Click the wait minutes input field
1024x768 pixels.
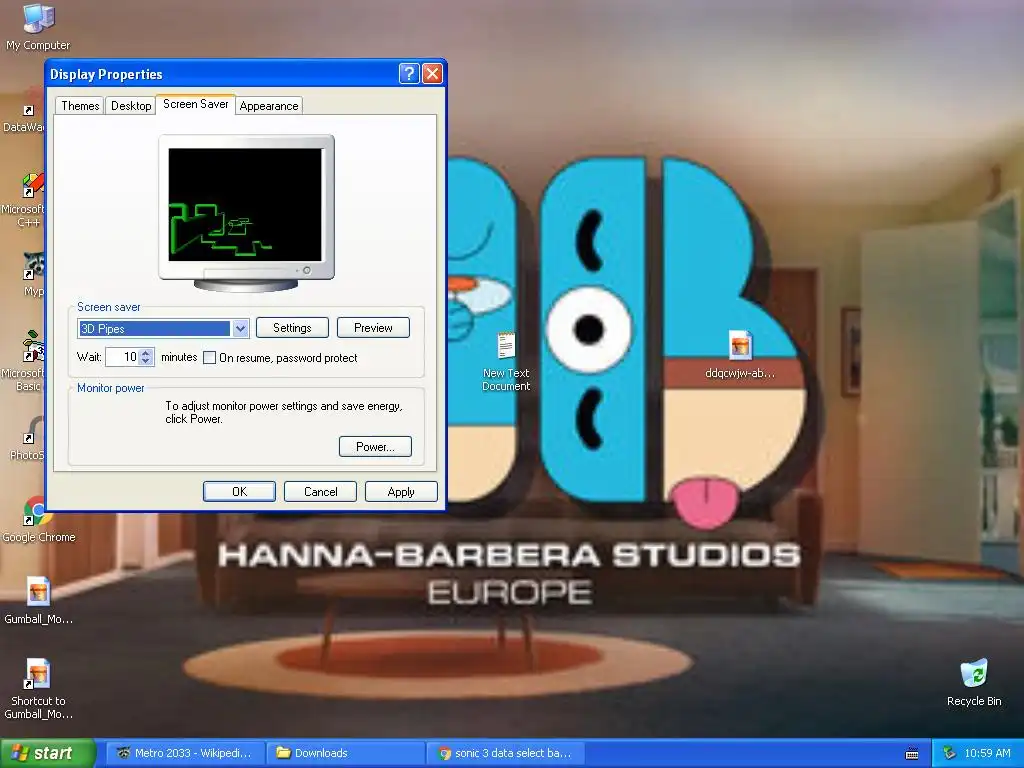[x=123, y=357]
